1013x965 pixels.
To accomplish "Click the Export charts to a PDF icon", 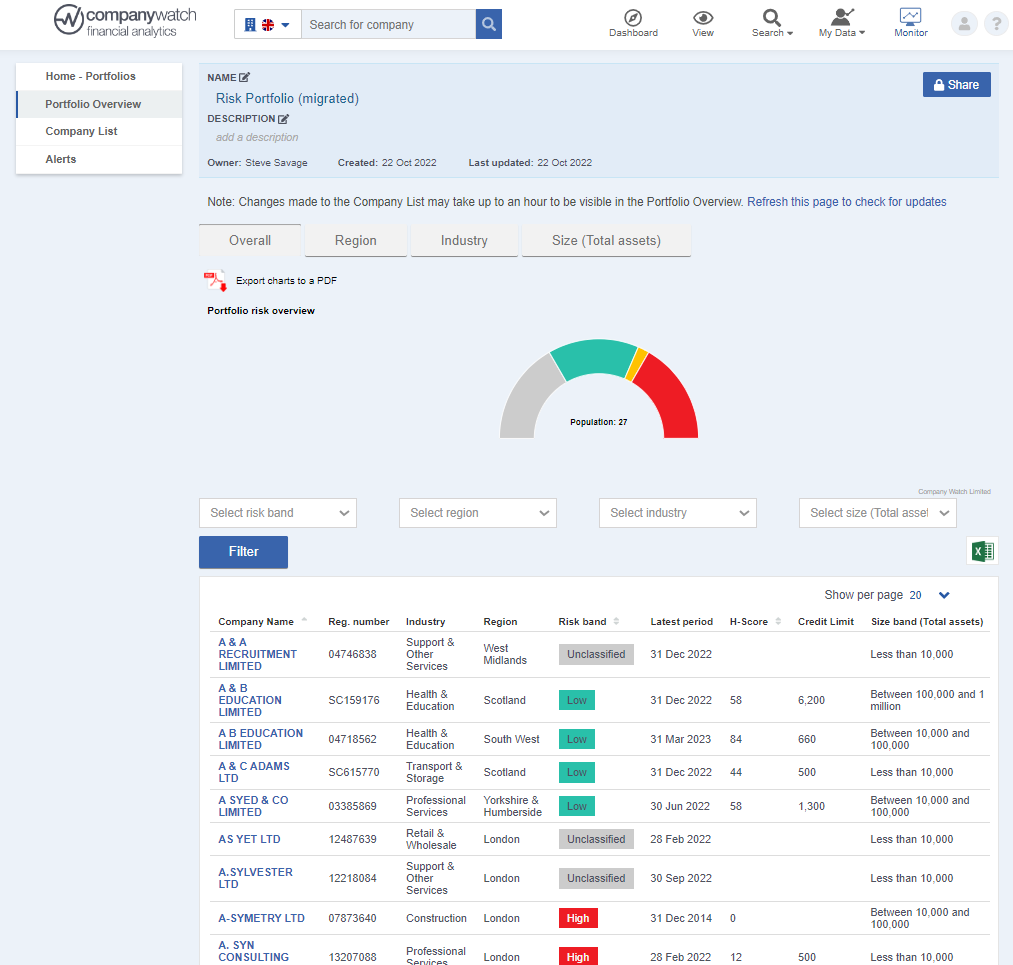I will (x=214, y=281).
